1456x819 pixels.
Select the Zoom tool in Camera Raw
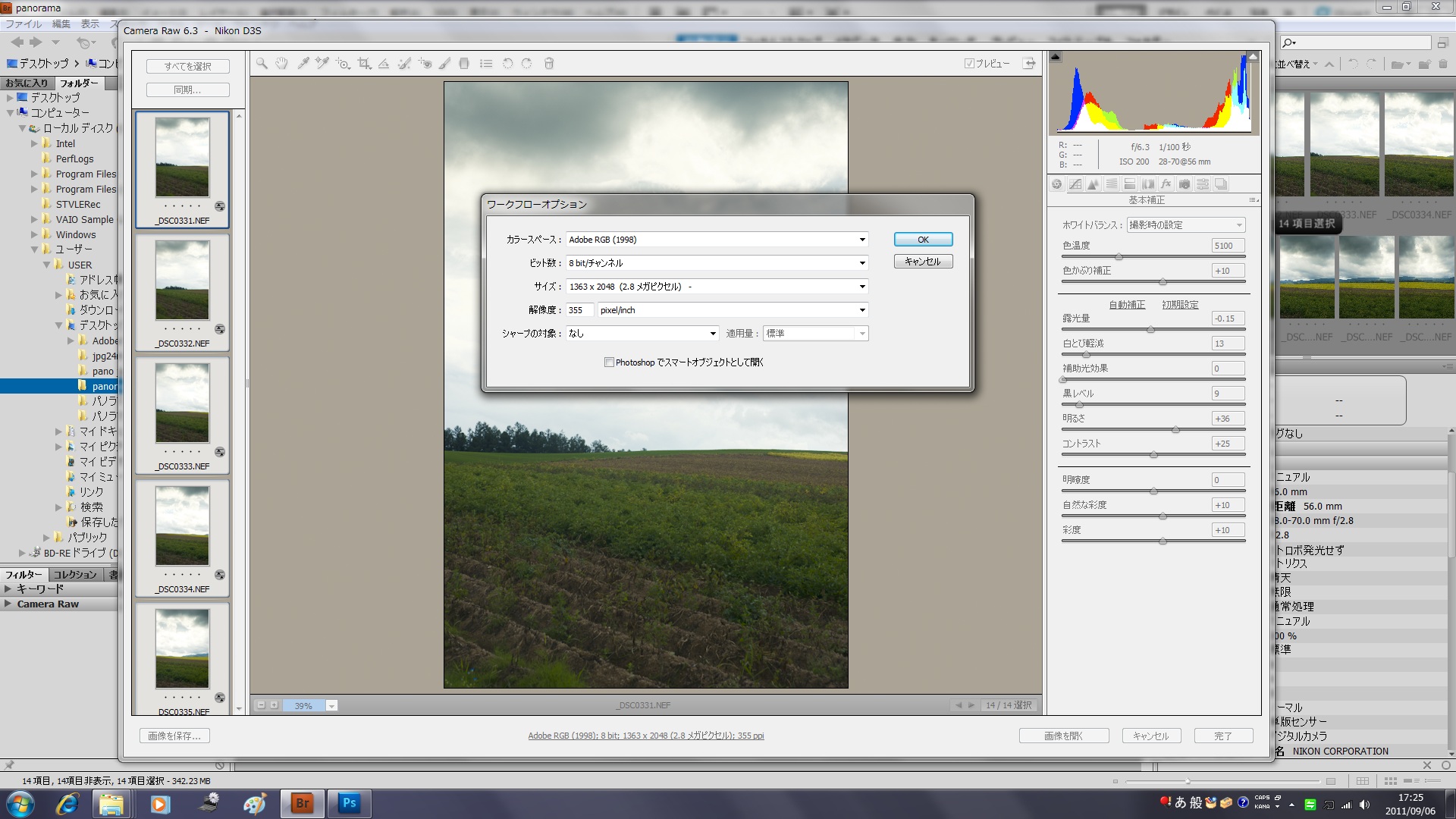262,64
